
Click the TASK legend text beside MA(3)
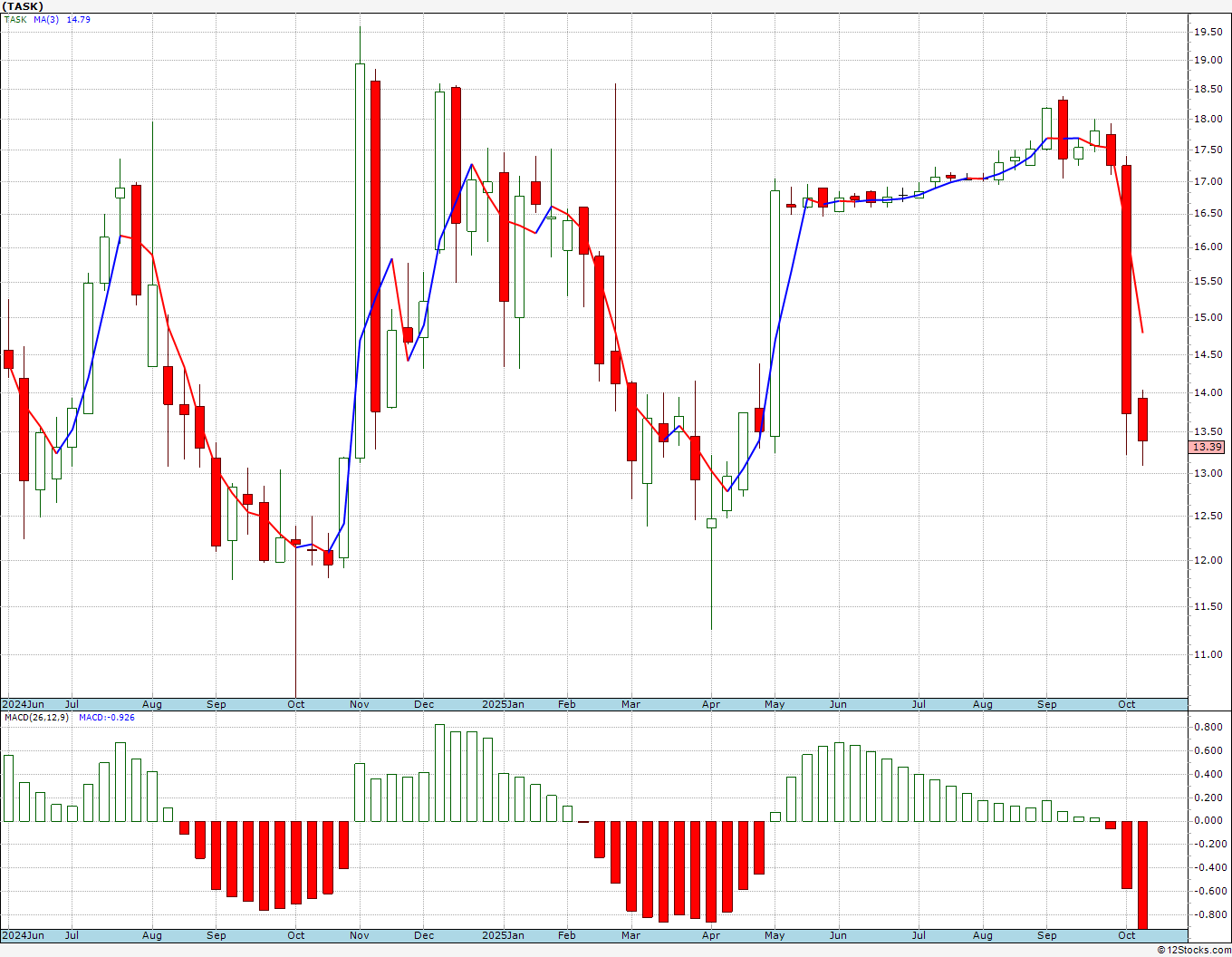15,19
